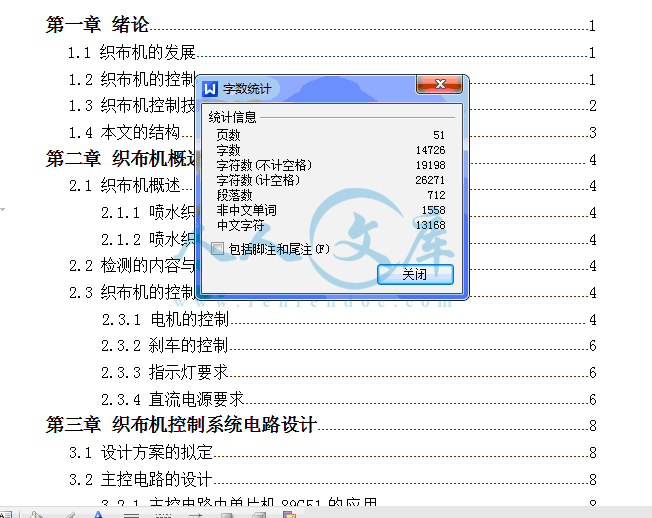Click the 关闭 button
This screenshot has height=518, width=652.
tap(415, 274)
